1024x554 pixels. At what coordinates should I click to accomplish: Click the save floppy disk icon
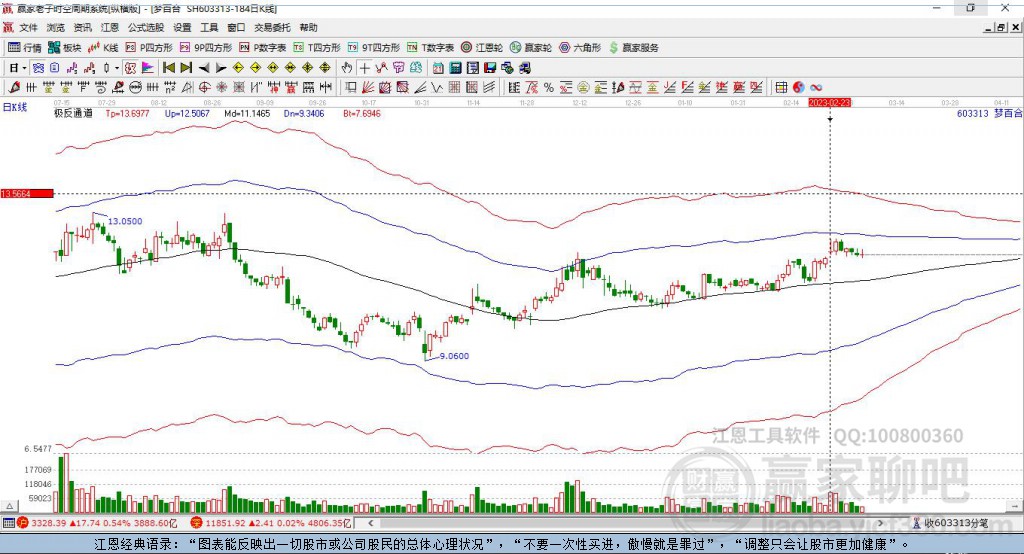pos(490,68)
